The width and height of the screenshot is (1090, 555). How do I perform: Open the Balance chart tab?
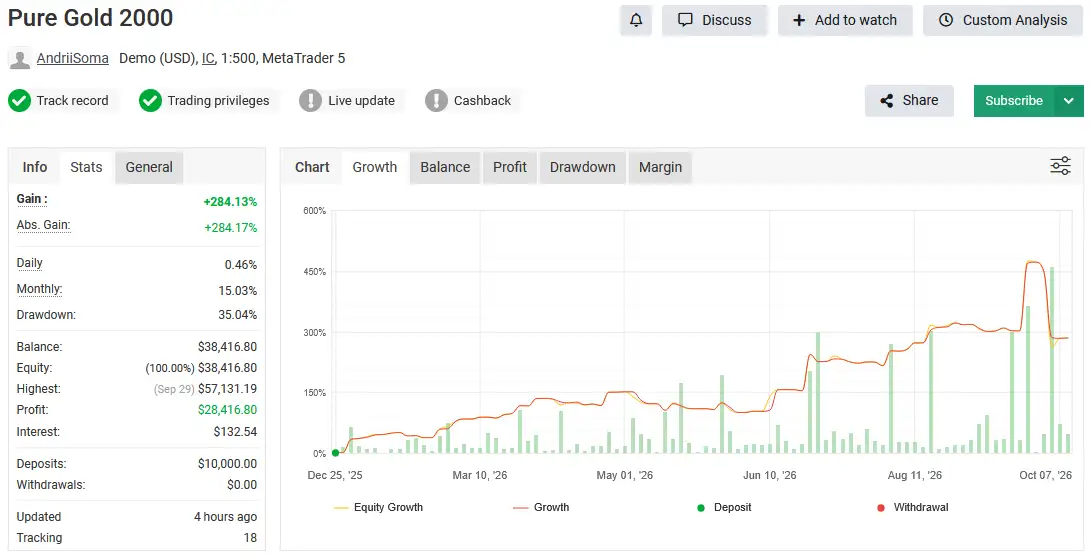pos(445,167)
